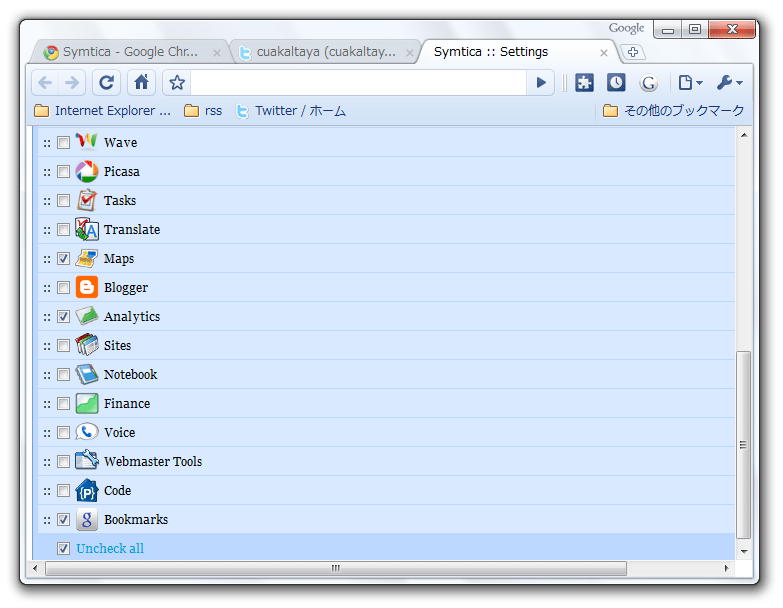Go back with the browser back arrow
Viewport: 783px width, 608px height.
click(x=45, y=82)
